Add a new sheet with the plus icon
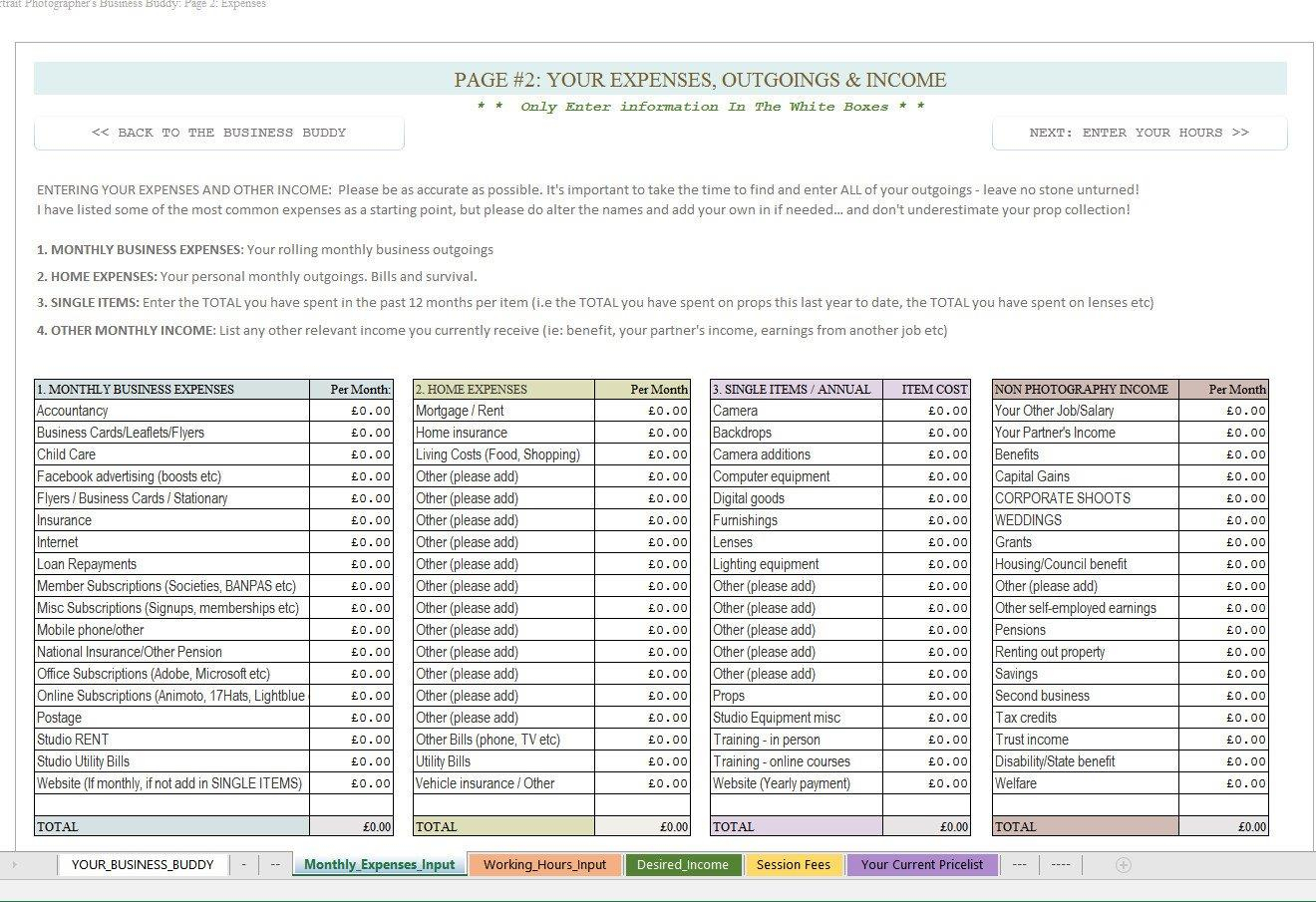Image resolution: width=1316 pixels, height=902 pixels. click(1123, 865)
